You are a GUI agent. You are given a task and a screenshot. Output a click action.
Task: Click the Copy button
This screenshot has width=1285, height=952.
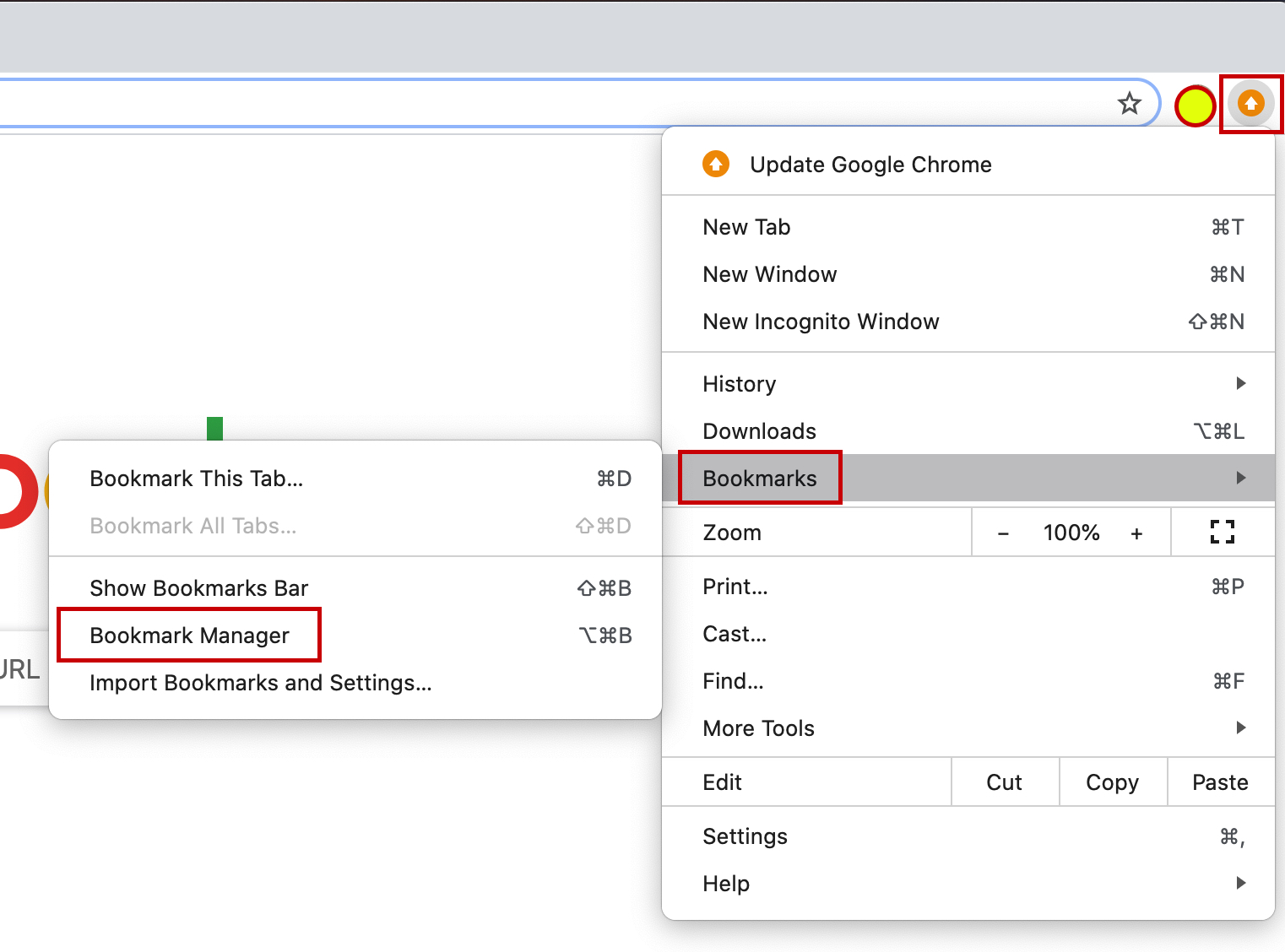click(1112, 782)
